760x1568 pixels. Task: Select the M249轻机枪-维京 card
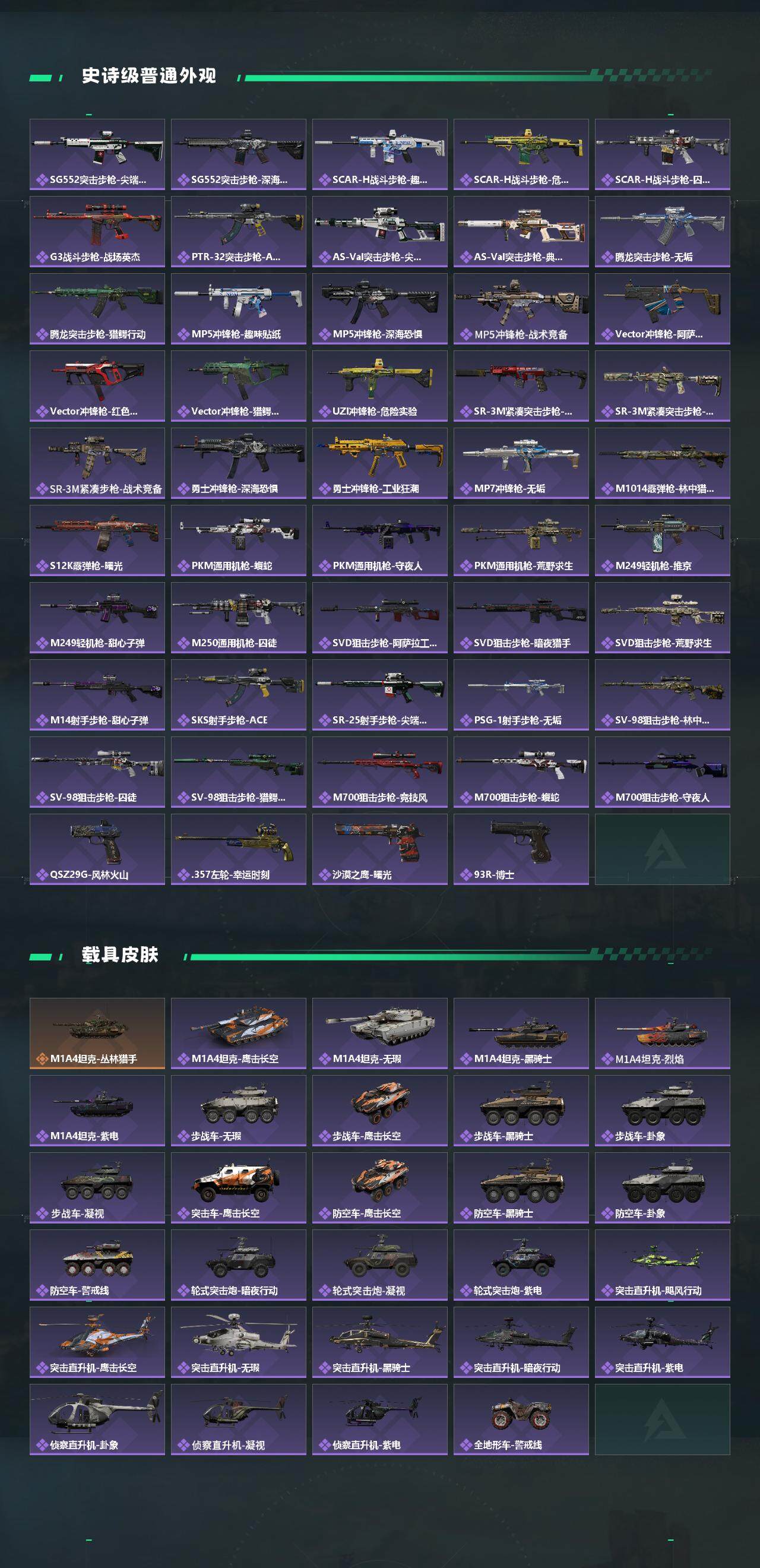pos(663,540)
